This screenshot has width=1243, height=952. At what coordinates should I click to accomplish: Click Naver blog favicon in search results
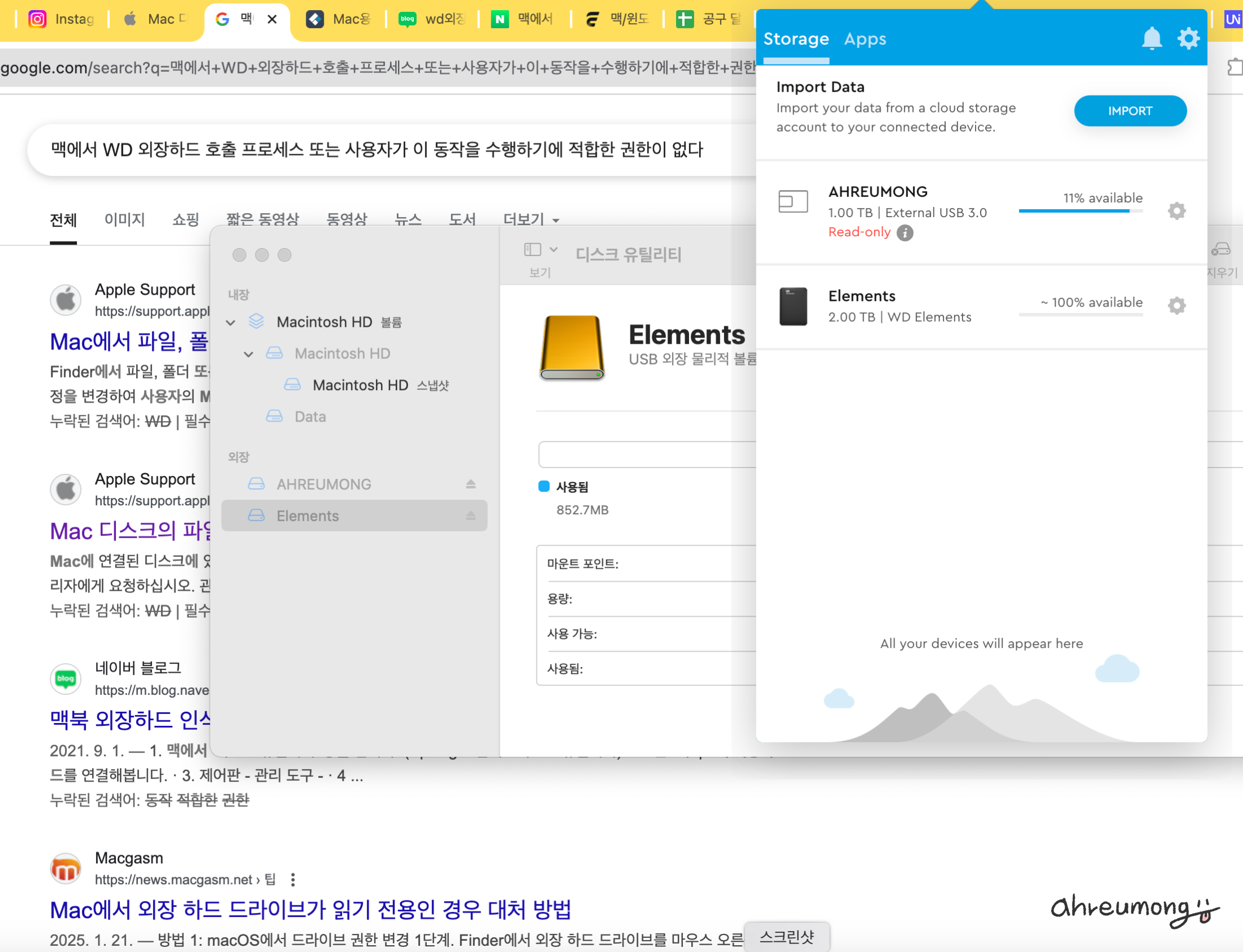66,678
